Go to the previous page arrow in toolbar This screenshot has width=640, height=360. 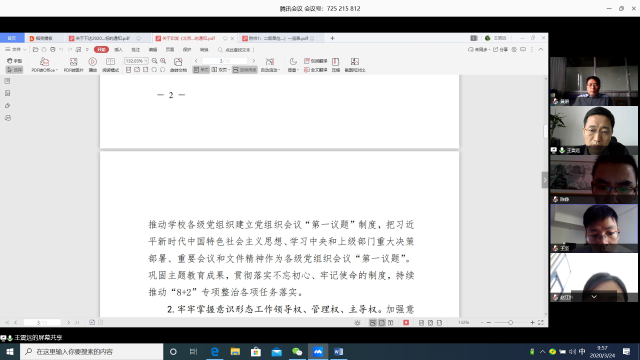tap(196, 61)
